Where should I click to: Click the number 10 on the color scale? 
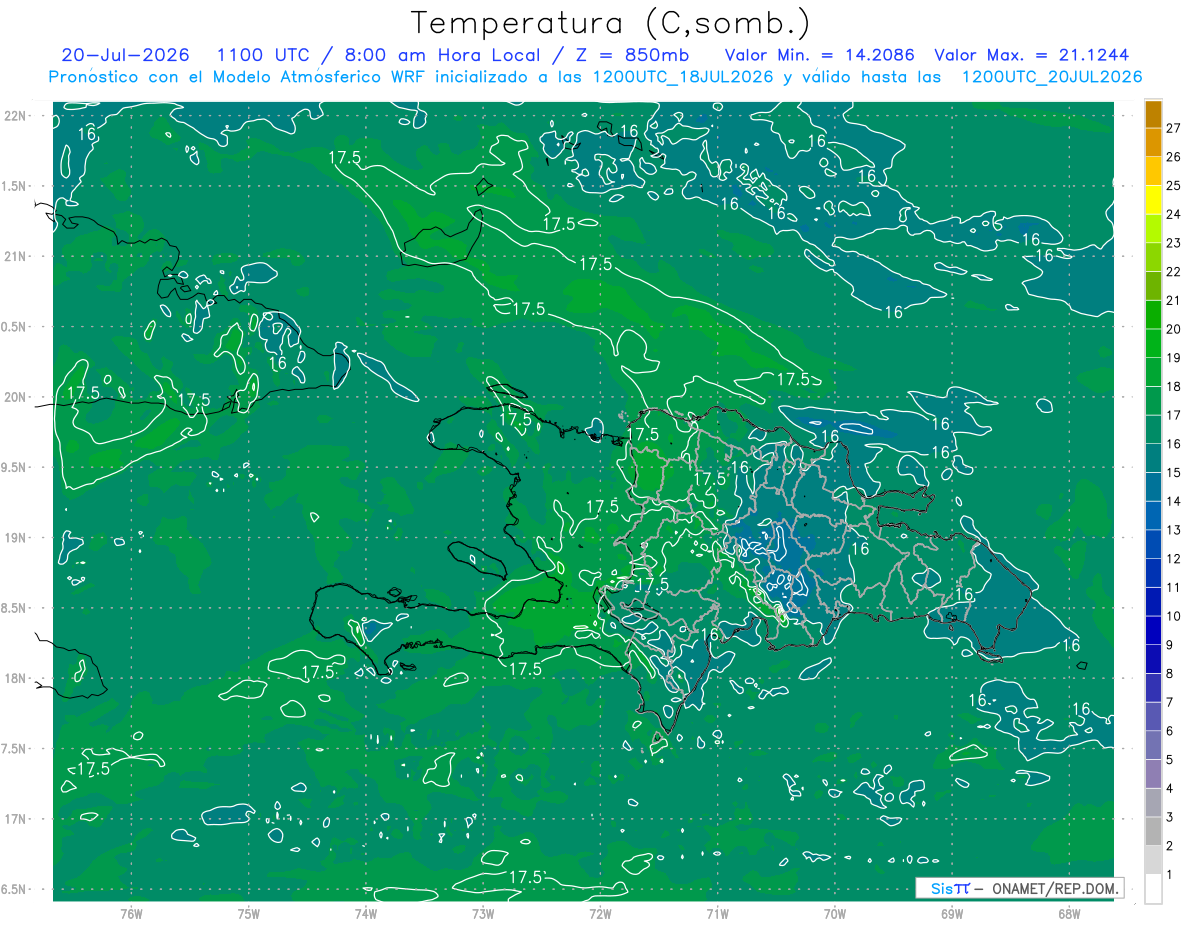pos(1174,616)
